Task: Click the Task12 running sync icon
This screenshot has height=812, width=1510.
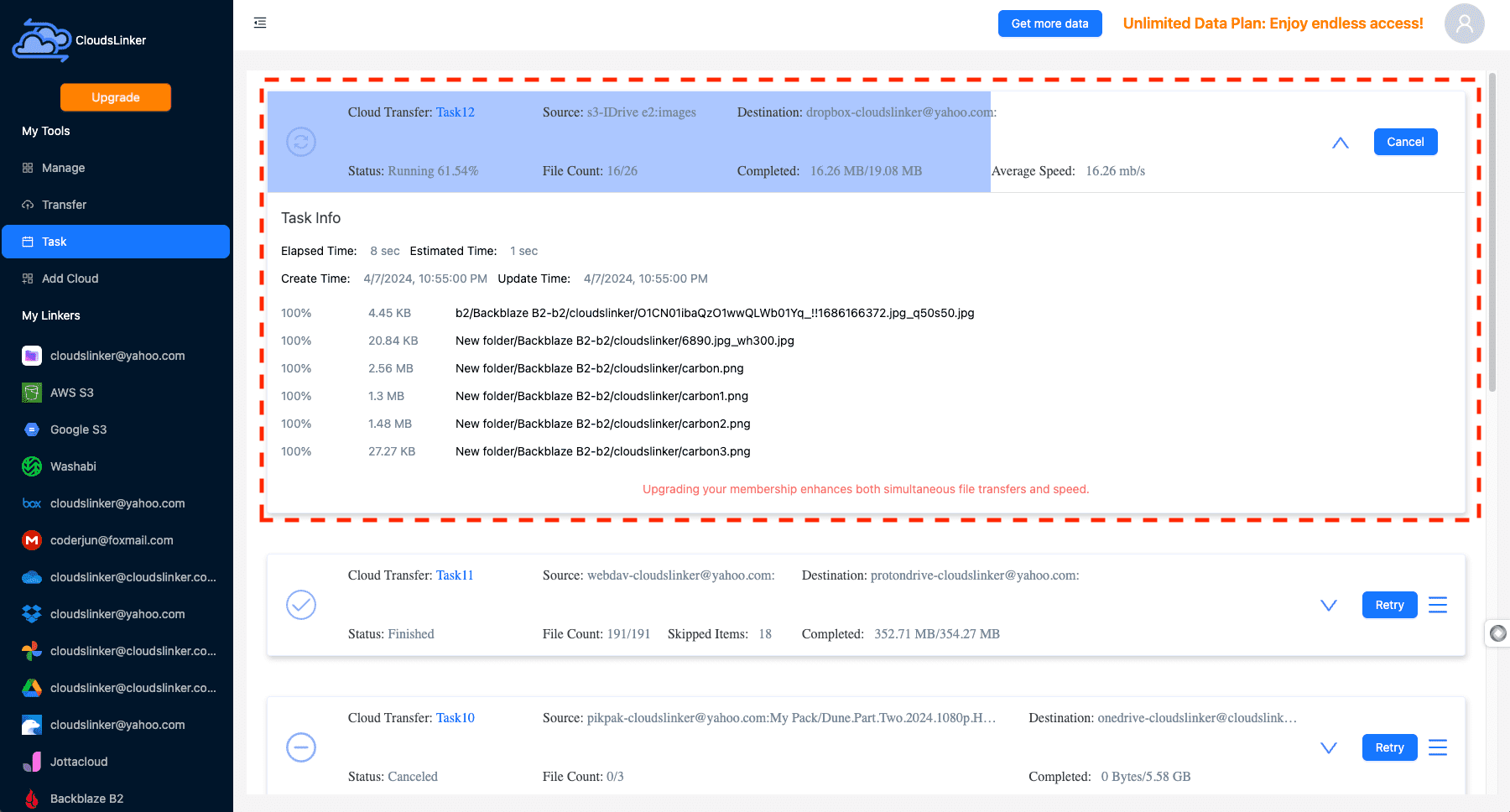Action: pyautogui.click(x=301, y=142)
